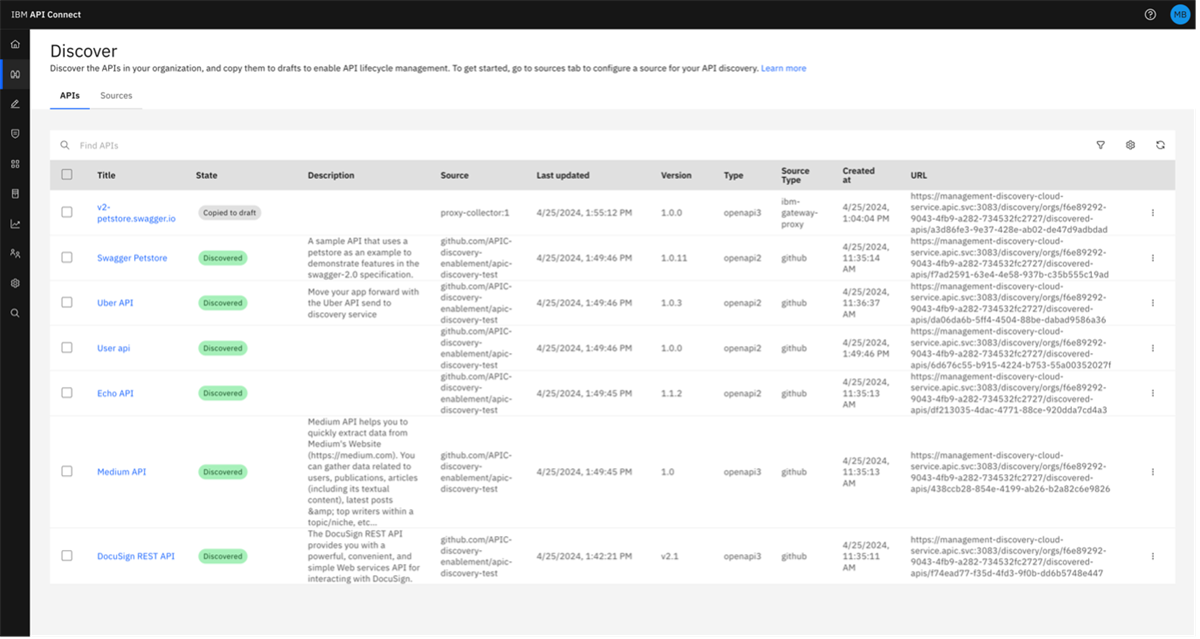Open table column settings gear icon

pyautogui.click(x=1130, y=145)
